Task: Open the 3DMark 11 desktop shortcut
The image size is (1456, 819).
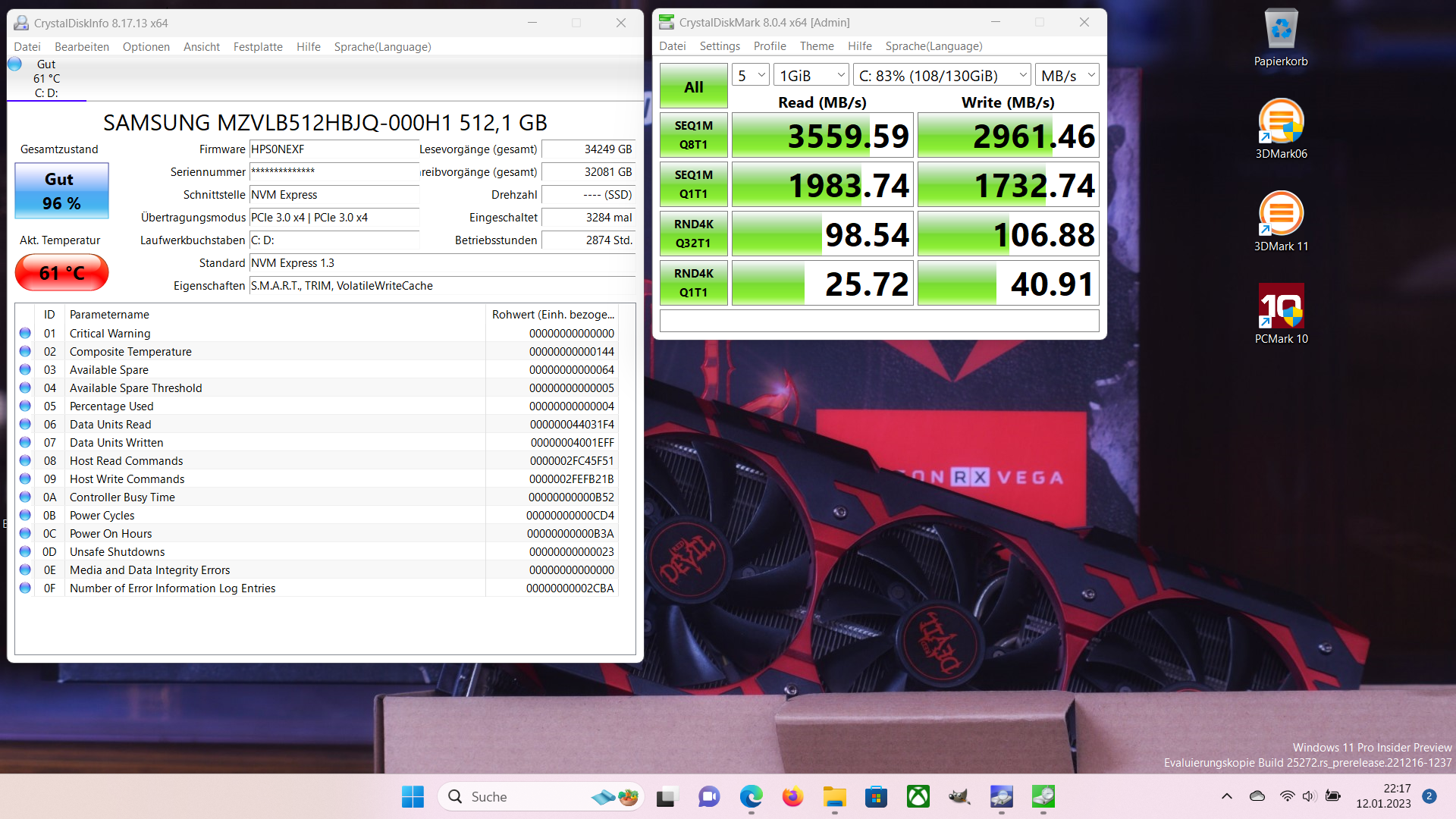Action: tap(1281, 214)
